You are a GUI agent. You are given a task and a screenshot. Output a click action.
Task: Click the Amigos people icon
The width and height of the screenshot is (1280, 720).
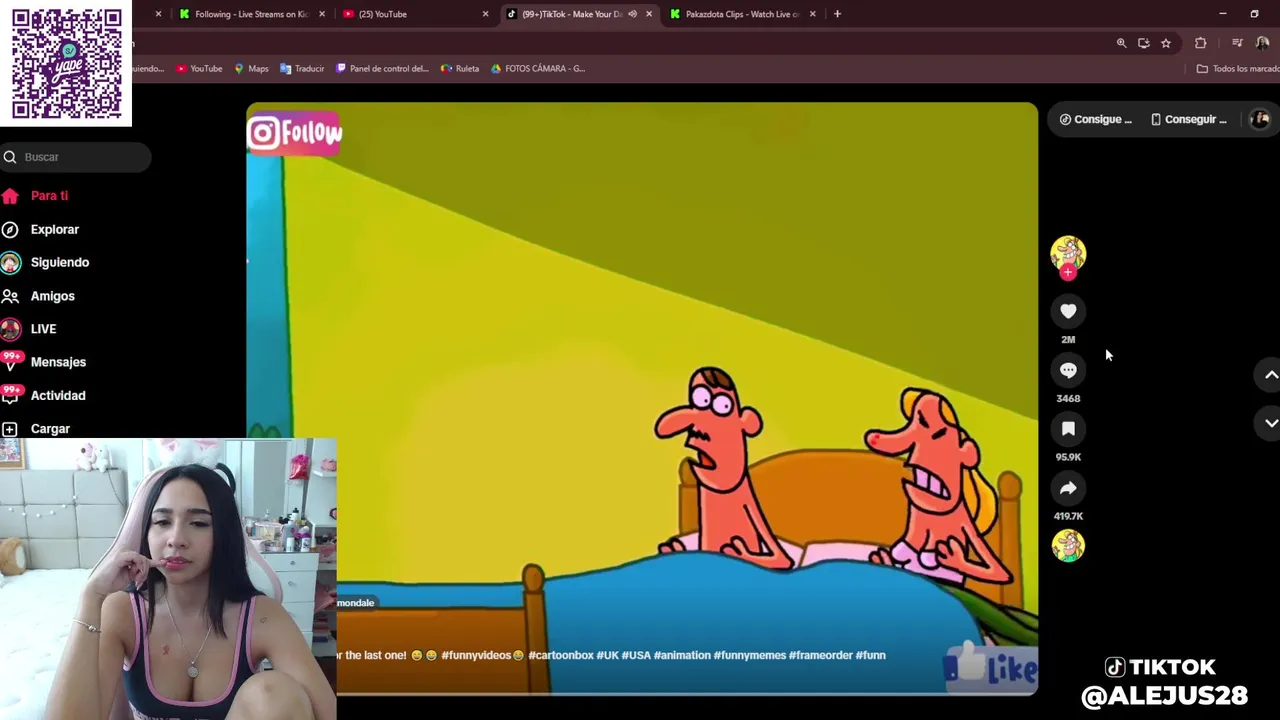pyautogui.click(x=10, y=296)
